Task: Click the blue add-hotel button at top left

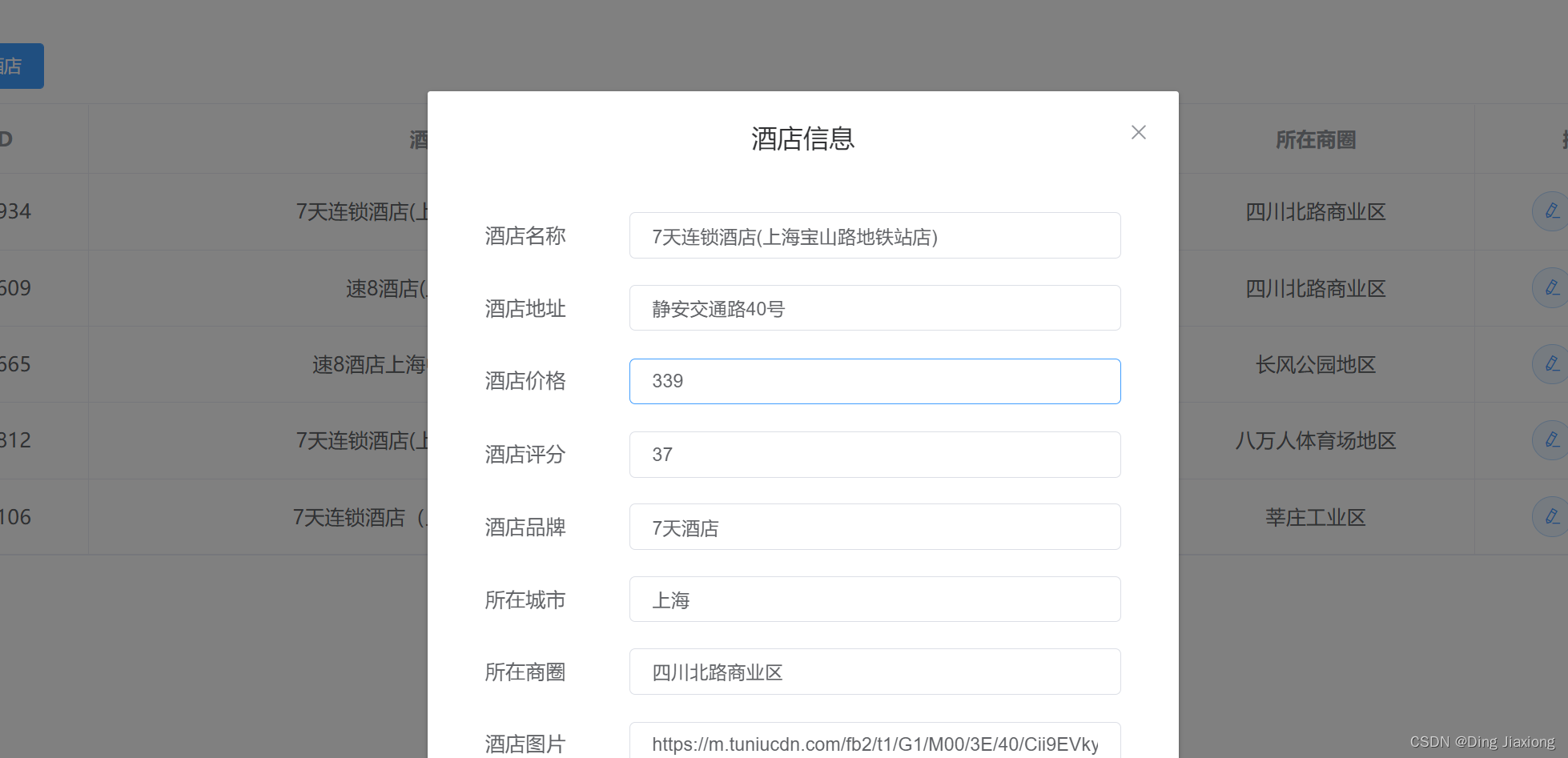Action: [x=22, y=66]
